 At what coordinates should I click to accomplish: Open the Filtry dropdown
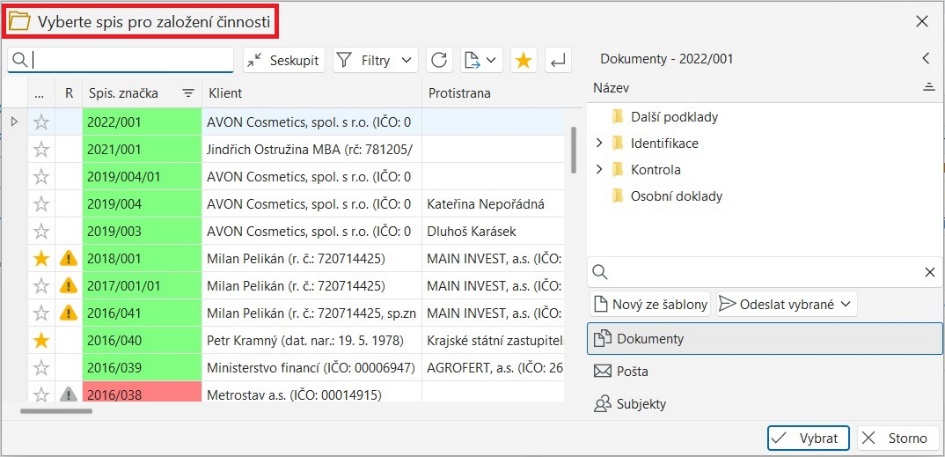[375, 60]
